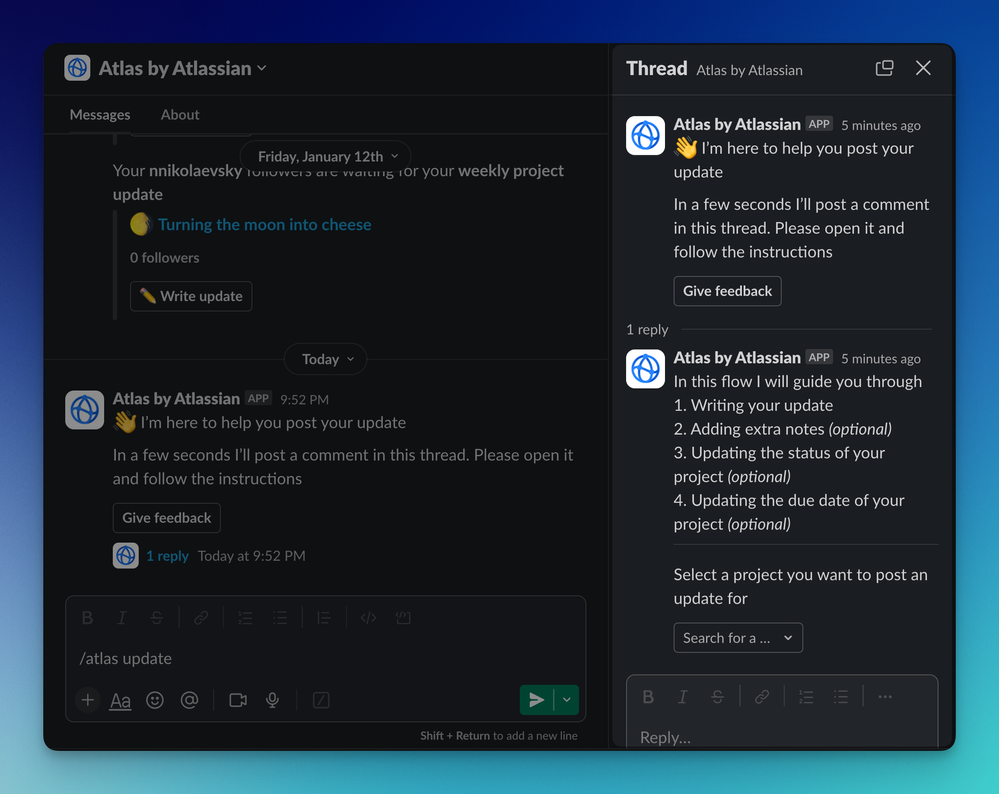Send the message with green arrow
Image resolution: width=999 pixels, height=794 pixels.
point(536,700)
